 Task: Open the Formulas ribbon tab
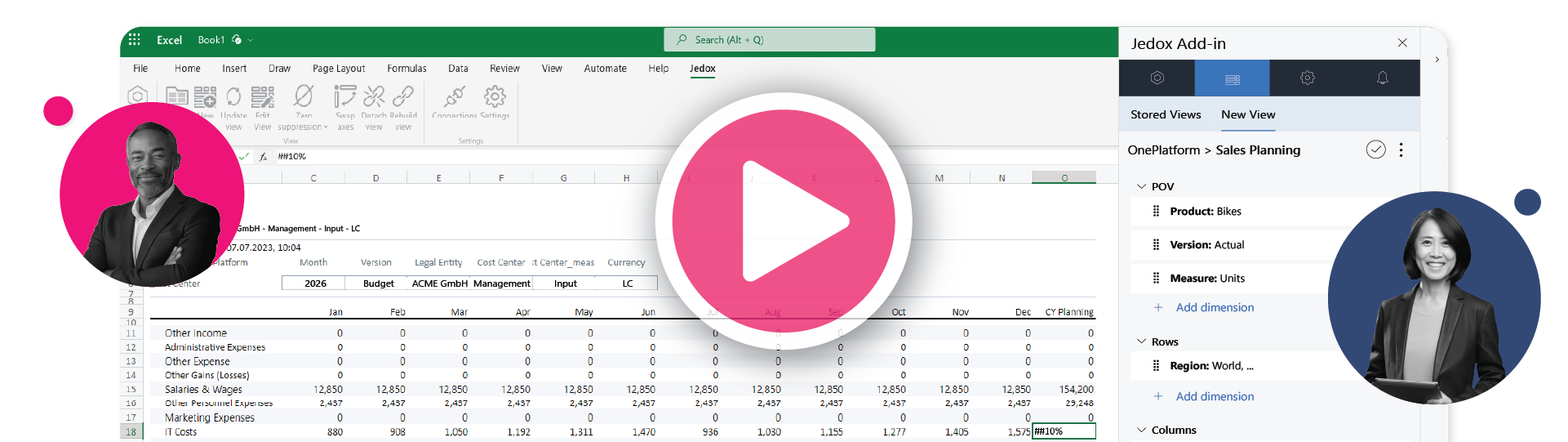[x=406, y=69]
